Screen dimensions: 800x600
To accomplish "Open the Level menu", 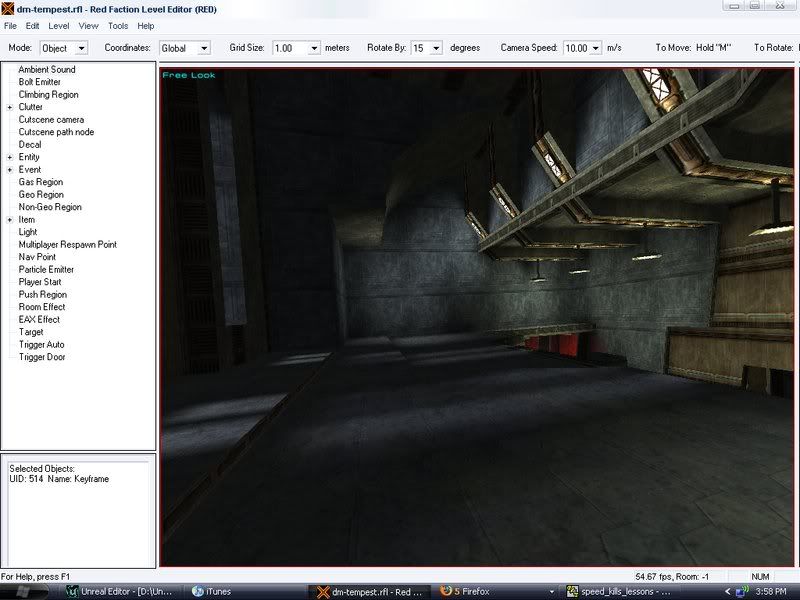I will coord(58,26).
